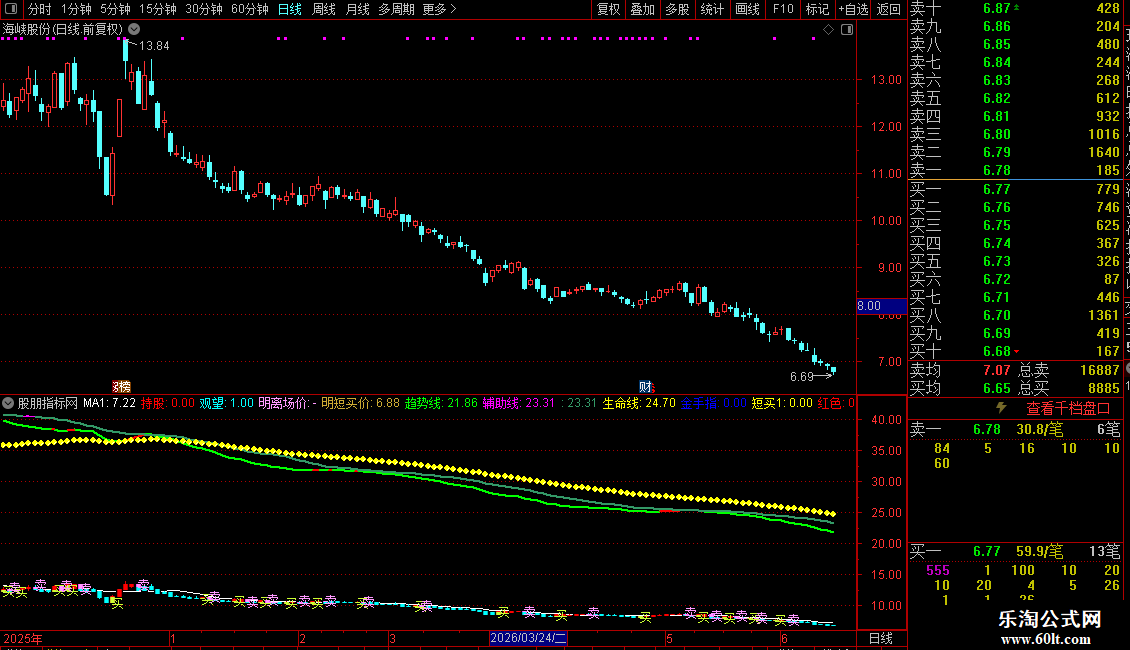This screenshot has width=1130, height=650.
Task: Click the 2026/03/24/二 date marker
Action: 528,638
